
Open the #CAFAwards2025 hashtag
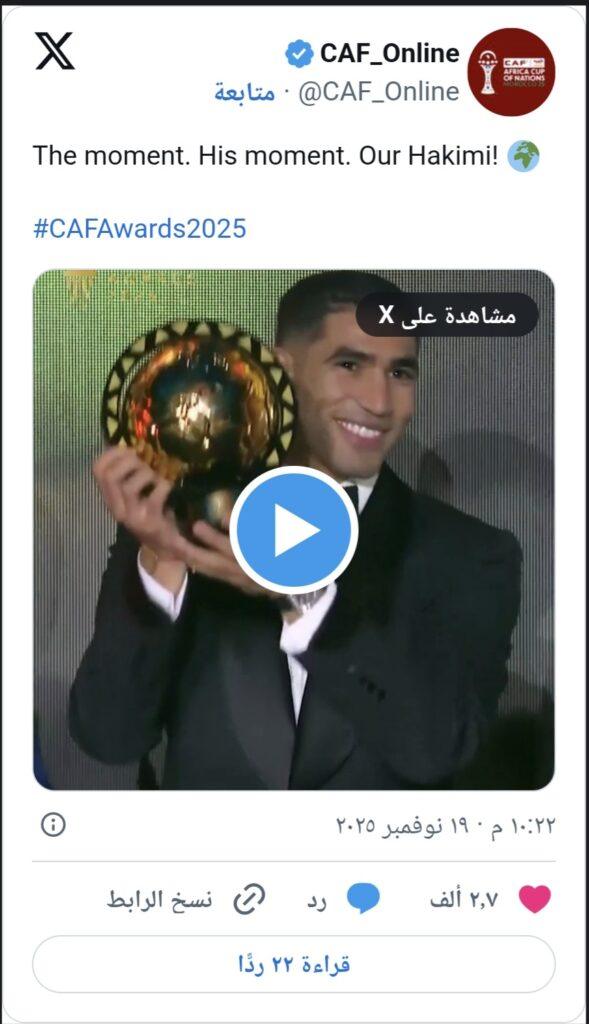coord(140,229)
